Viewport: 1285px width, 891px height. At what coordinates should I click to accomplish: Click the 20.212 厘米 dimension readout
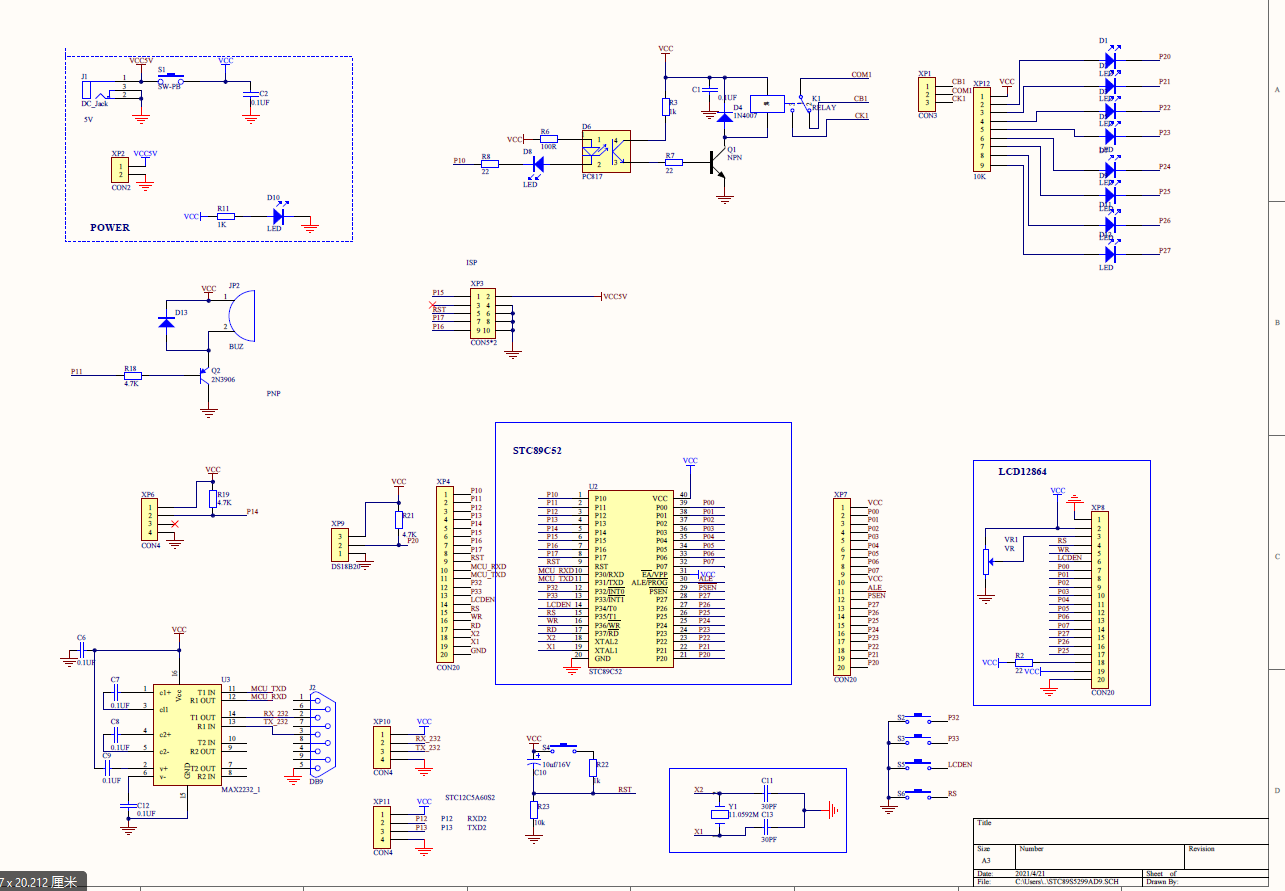point(46,882)
